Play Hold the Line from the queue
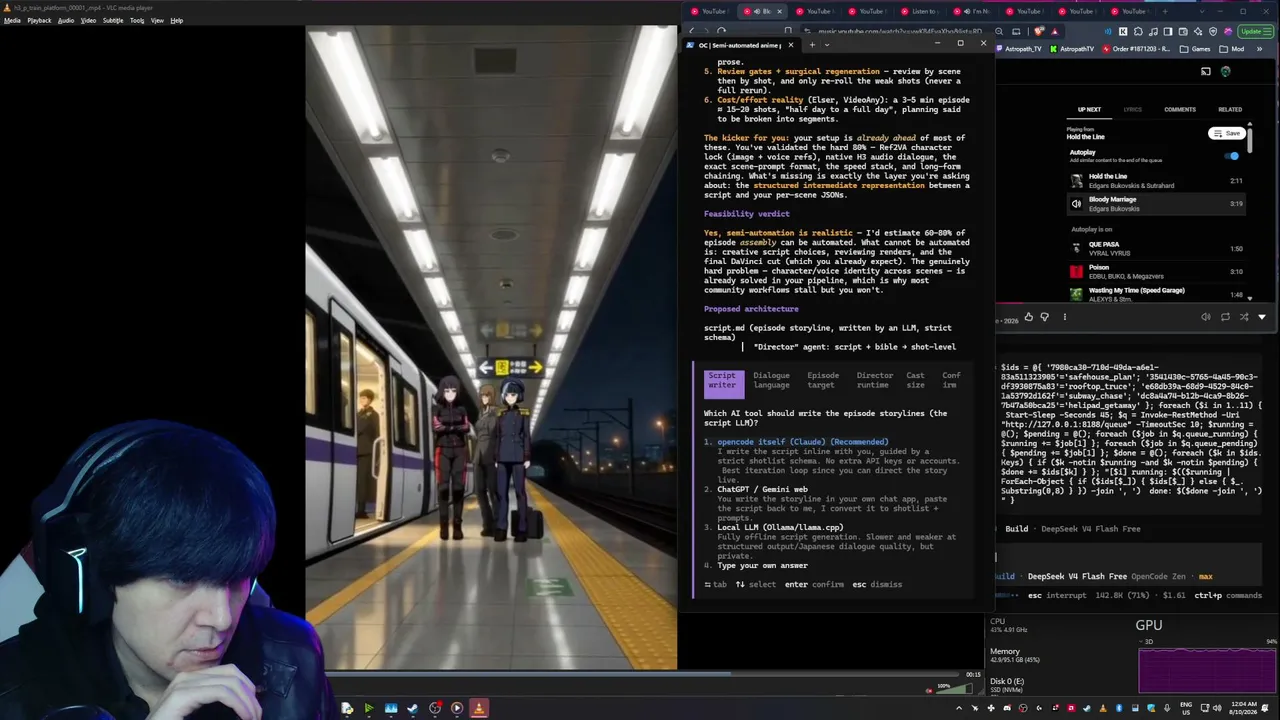The height and width of the screenshot is (720, 1280). pyautogui.click(x=1157, y=181)
